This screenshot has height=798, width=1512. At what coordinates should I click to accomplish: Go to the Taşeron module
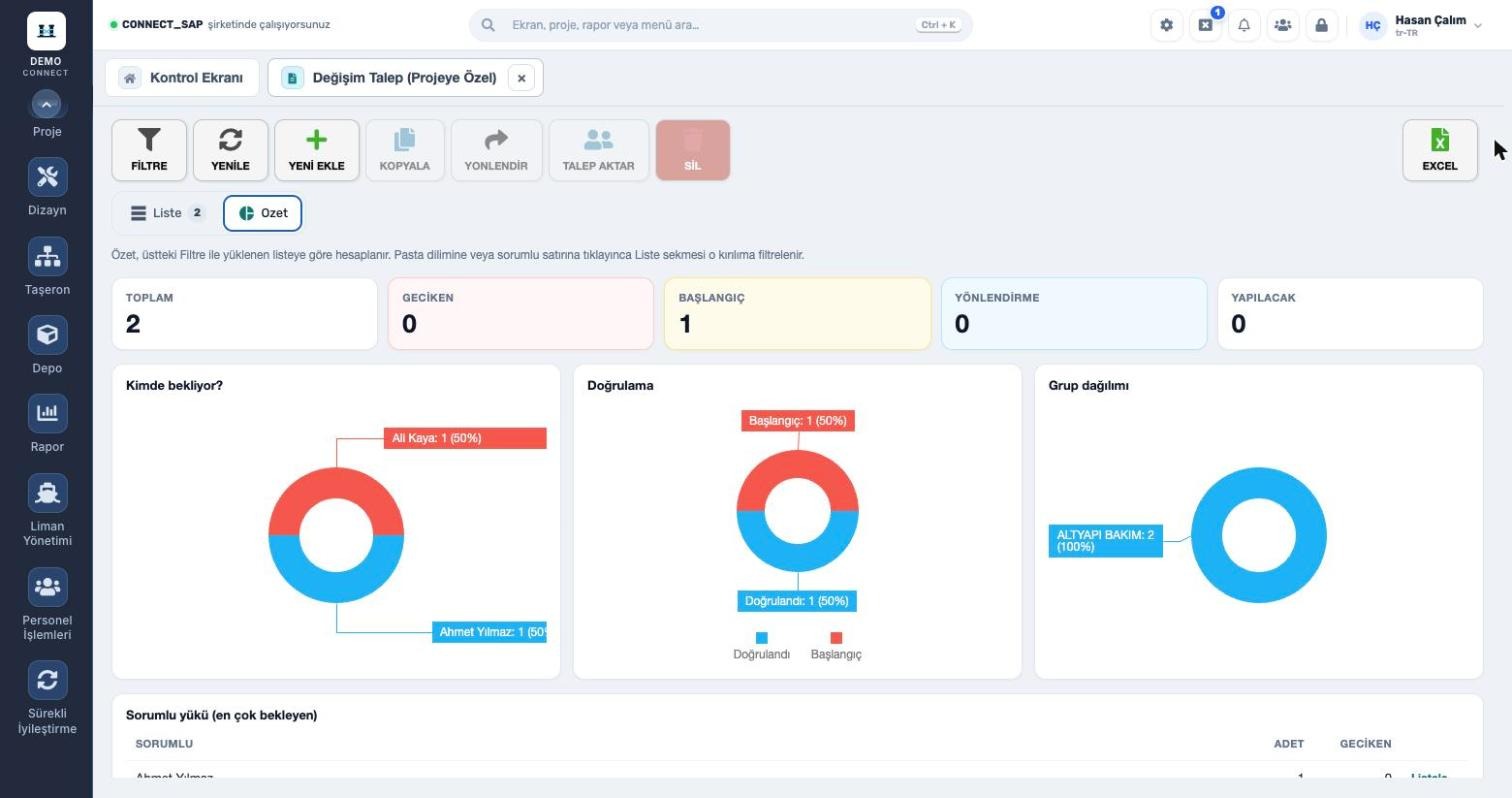47,267
